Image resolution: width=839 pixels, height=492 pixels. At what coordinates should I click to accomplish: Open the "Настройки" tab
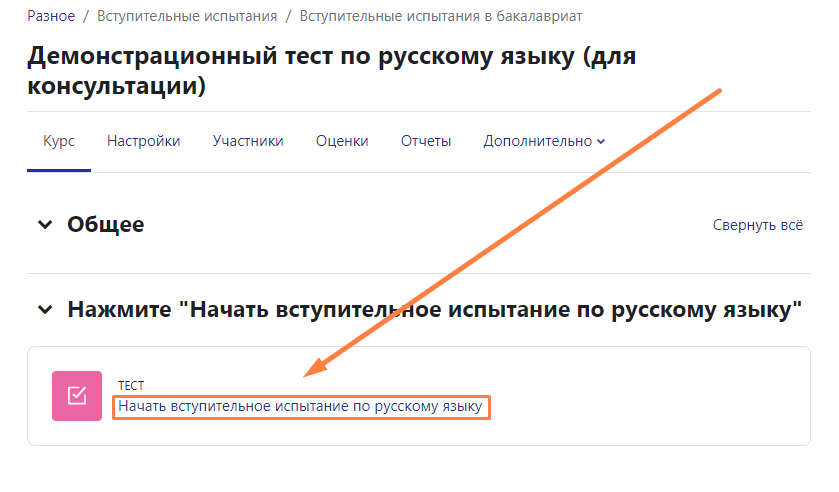click(143, 141)
